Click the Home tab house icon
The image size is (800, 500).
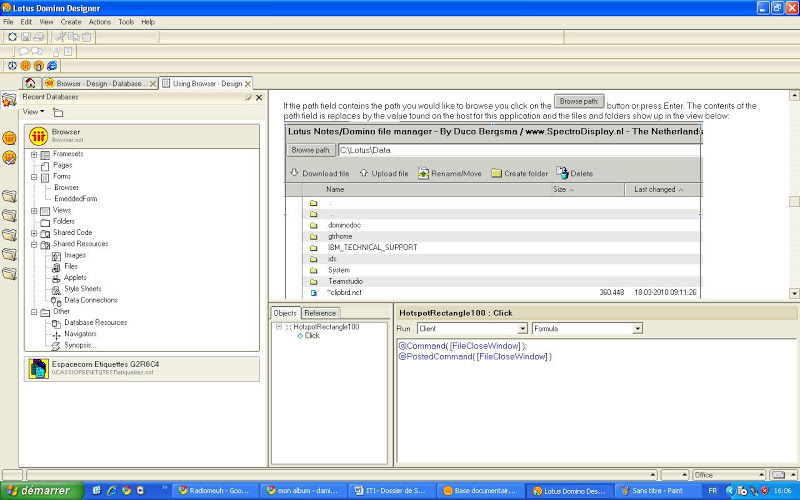coord(31,83)
